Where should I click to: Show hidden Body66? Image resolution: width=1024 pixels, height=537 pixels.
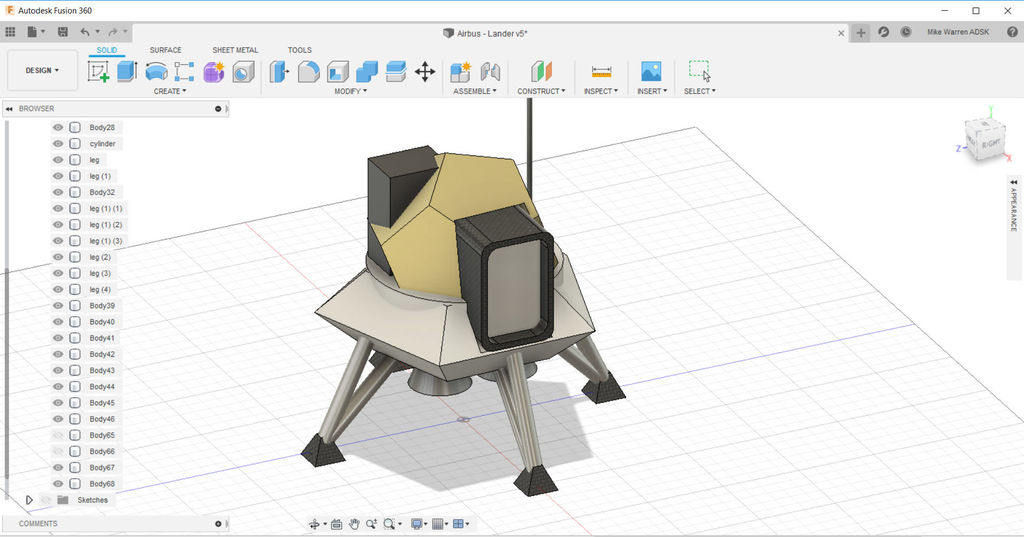(58, 451)
